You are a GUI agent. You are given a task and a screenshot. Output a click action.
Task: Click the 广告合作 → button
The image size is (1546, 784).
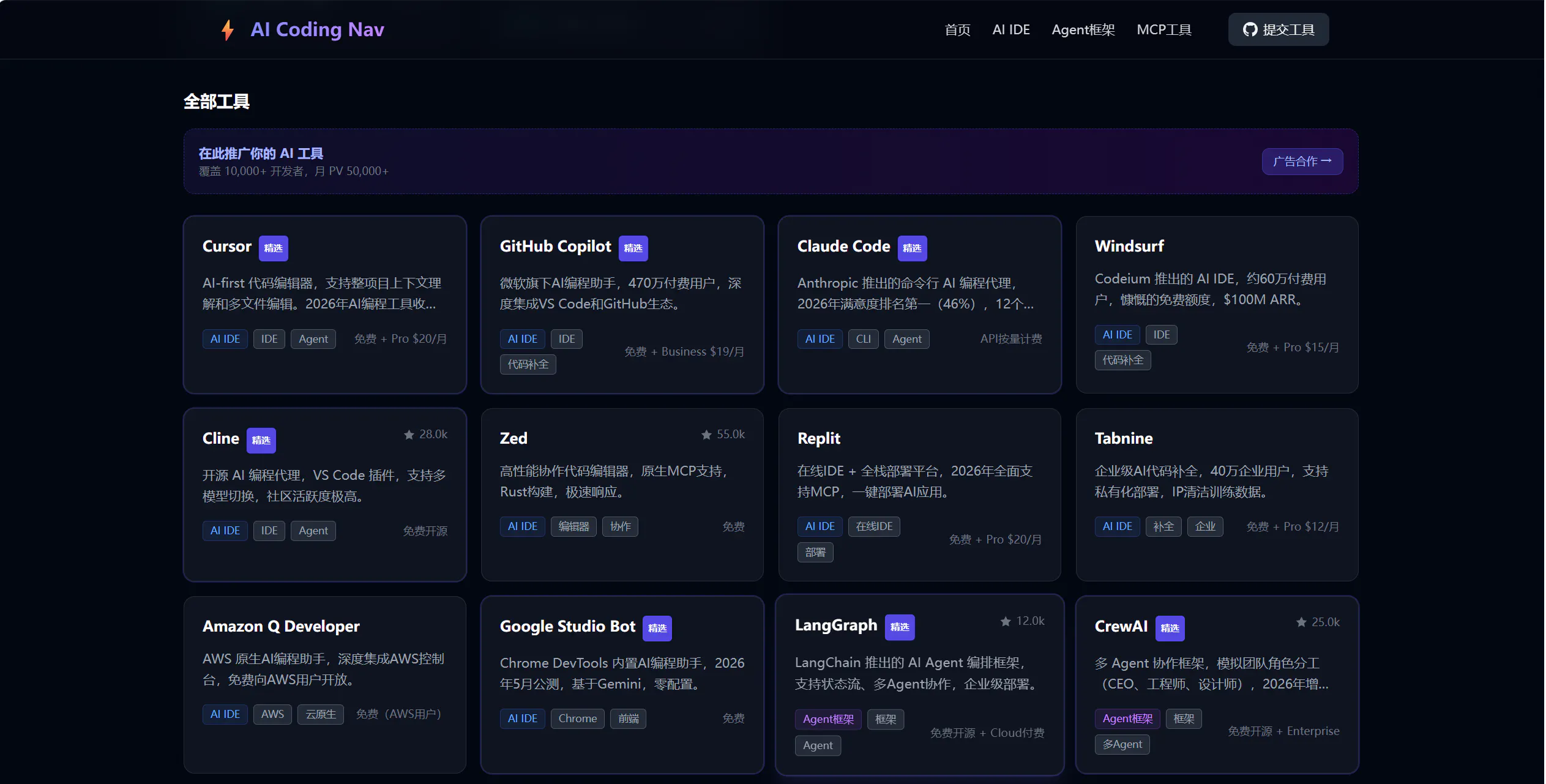(1302, 162)
